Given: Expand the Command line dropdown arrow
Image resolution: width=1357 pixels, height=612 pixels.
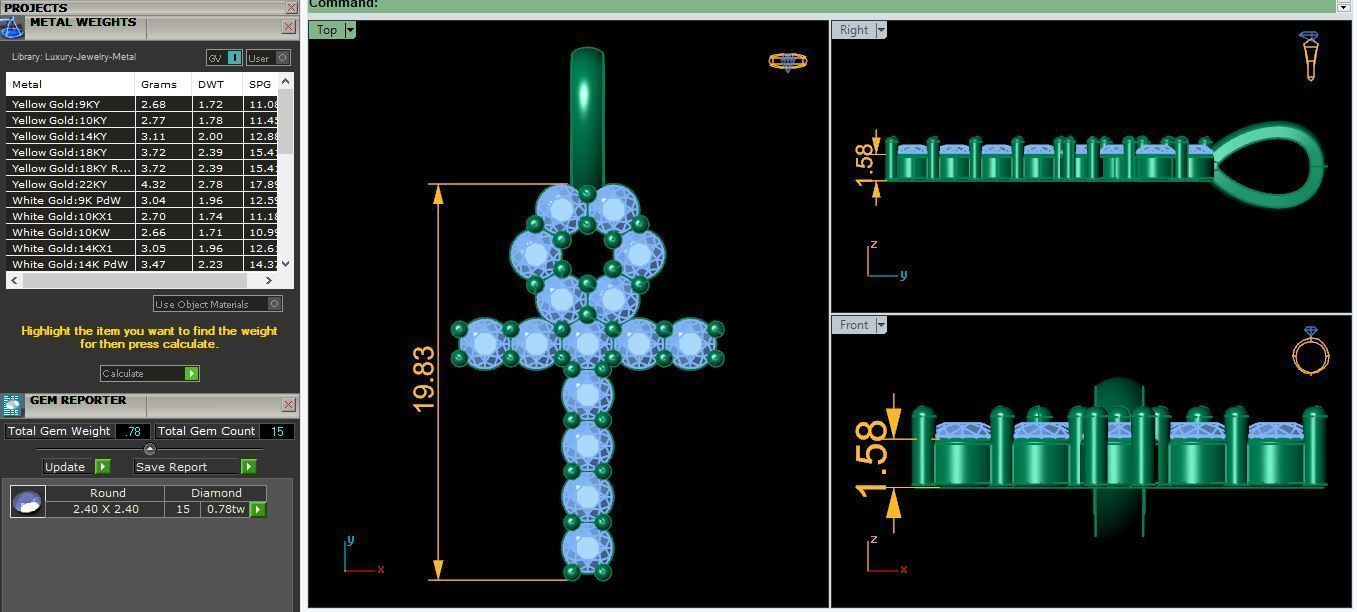Looking at the screenshot, I should coord(1343,6).
